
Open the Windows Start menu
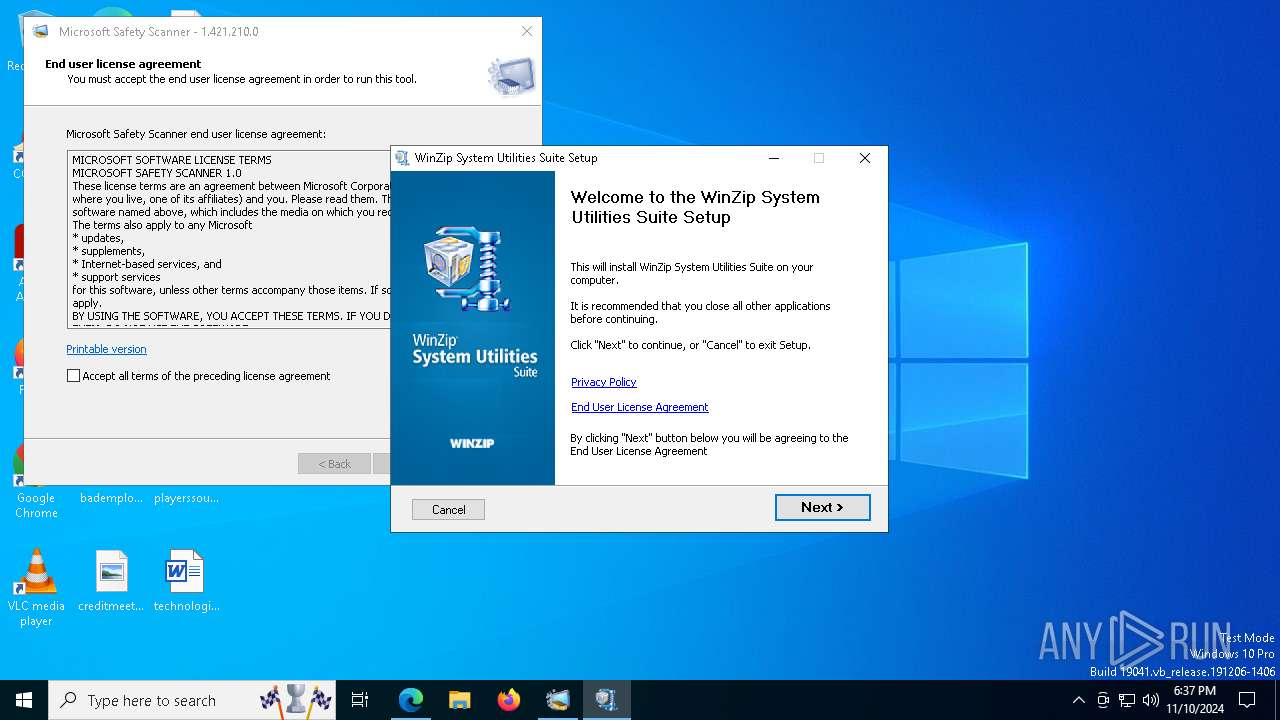24,700
